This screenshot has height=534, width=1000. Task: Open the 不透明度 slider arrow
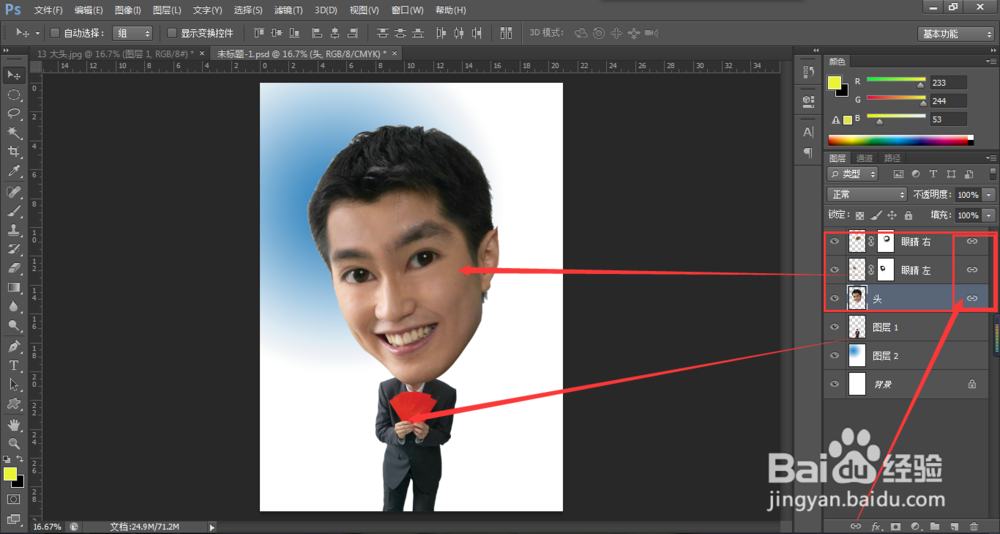pyautogui.click(x=989, y=195)
